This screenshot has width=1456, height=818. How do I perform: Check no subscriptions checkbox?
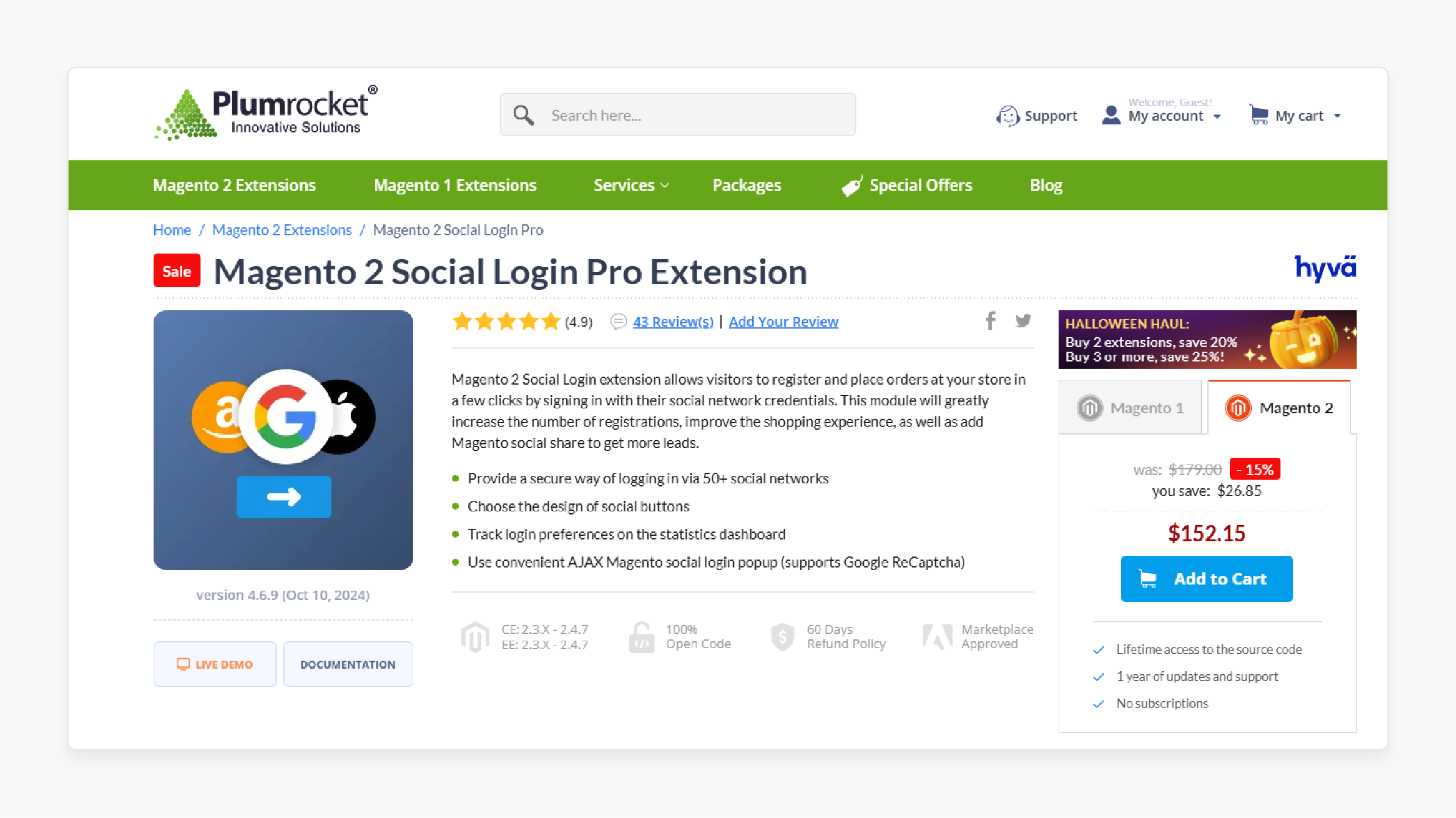1096,703
